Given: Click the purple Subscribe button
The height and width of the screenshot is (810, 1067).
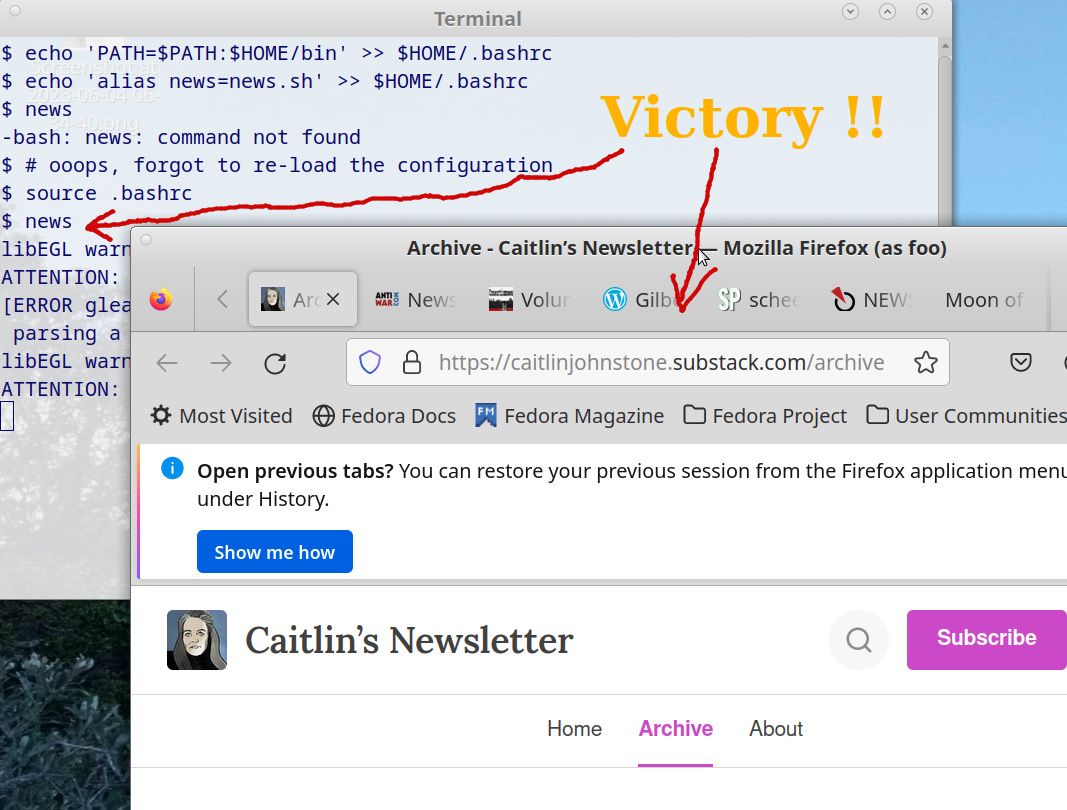Looking at the screenshot, I should [987, 639].
